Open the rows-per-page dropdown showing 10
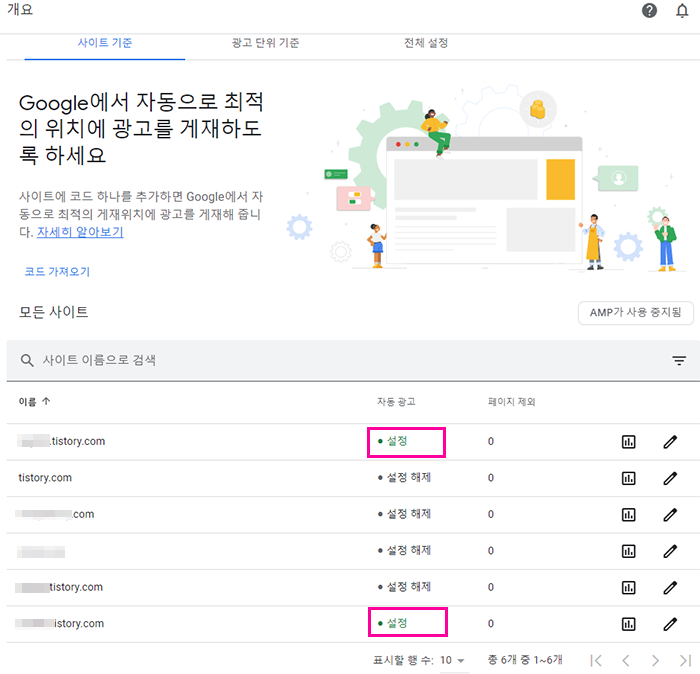The height and width of the screenshot is (674, 700). coord(452,660)
